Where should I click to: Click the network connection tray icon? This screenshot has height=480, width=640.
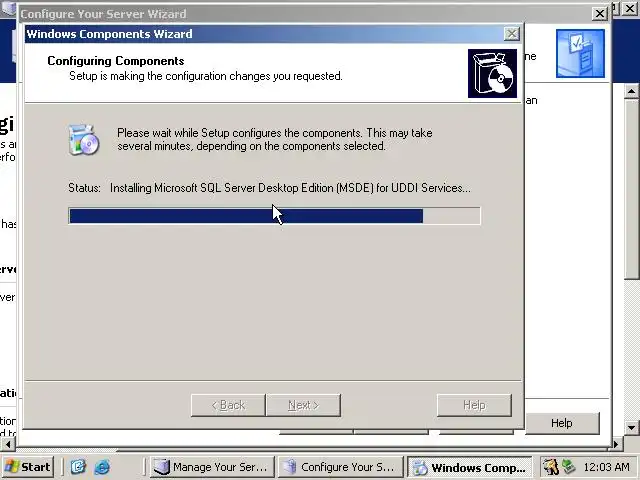568,467
